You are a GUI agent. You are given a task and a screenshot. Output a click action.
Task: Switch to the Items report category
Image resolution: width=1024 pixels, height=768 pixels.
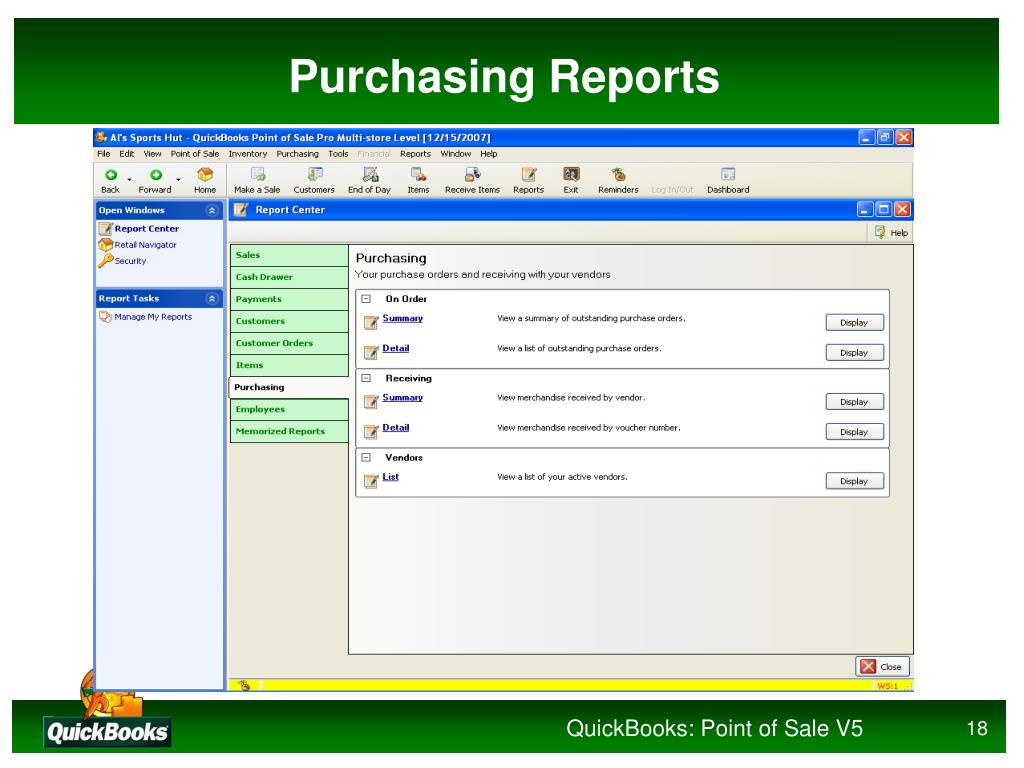[289, 365]
